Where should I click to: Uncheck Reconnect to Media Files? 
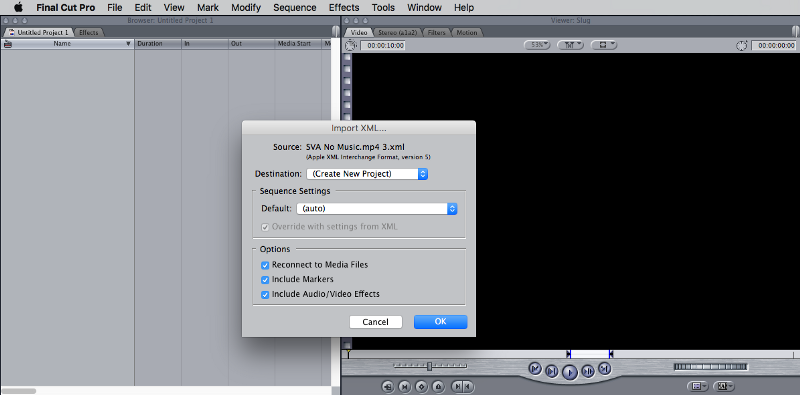(x=265, y=265)
